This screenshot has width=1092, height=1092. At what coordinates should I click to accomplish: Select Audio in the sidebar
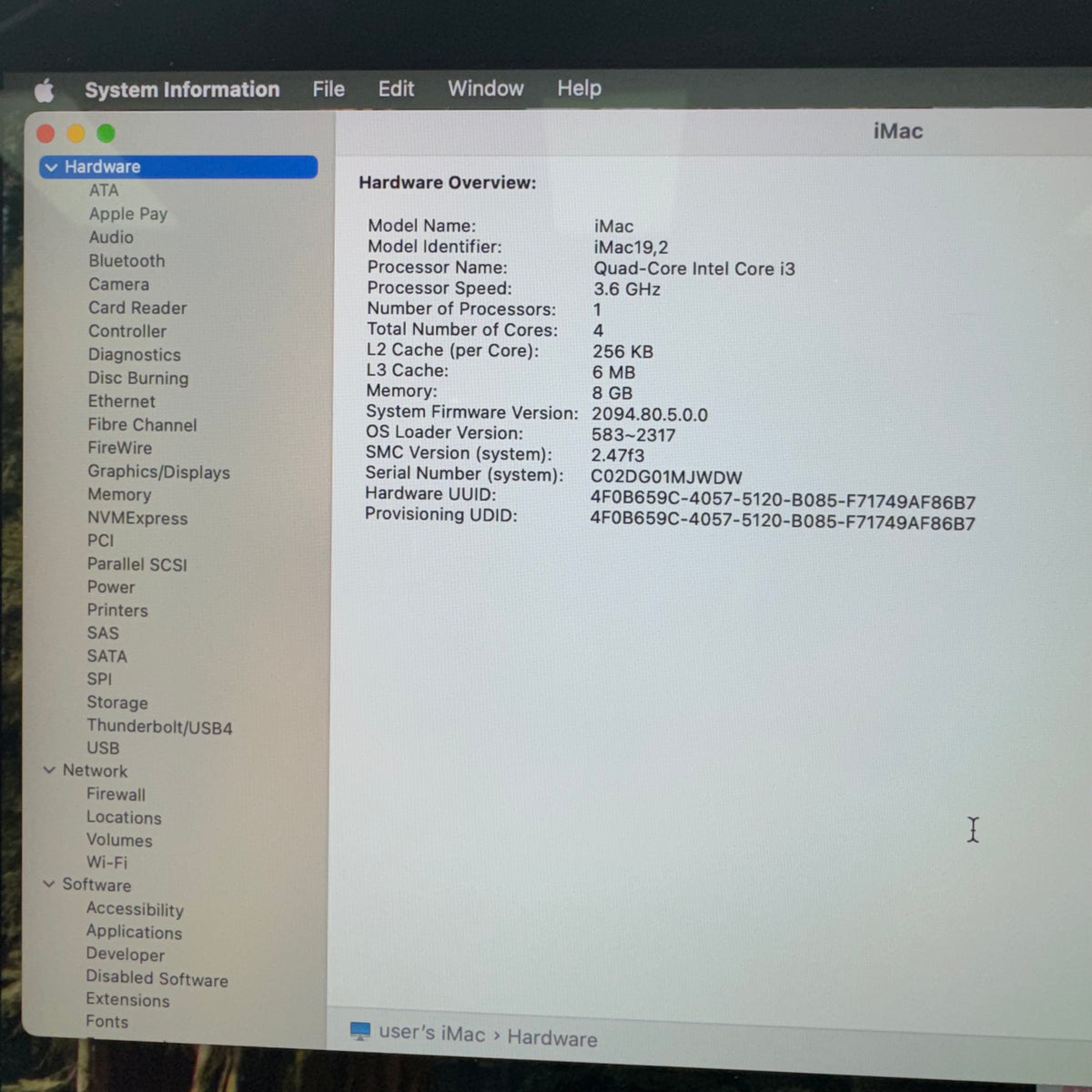coord(111,237)
